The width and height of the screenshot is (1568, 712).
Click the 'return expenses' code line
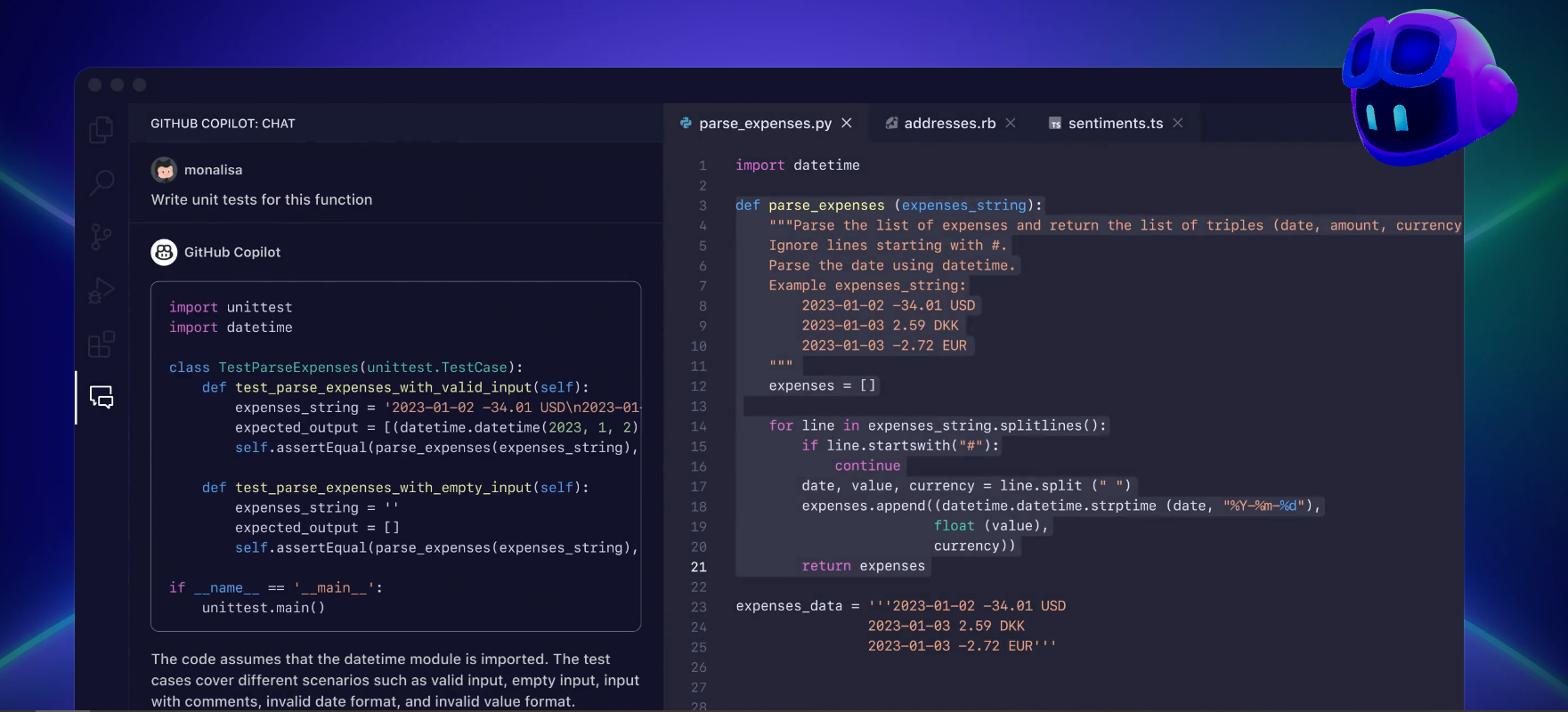pos(863,566)
